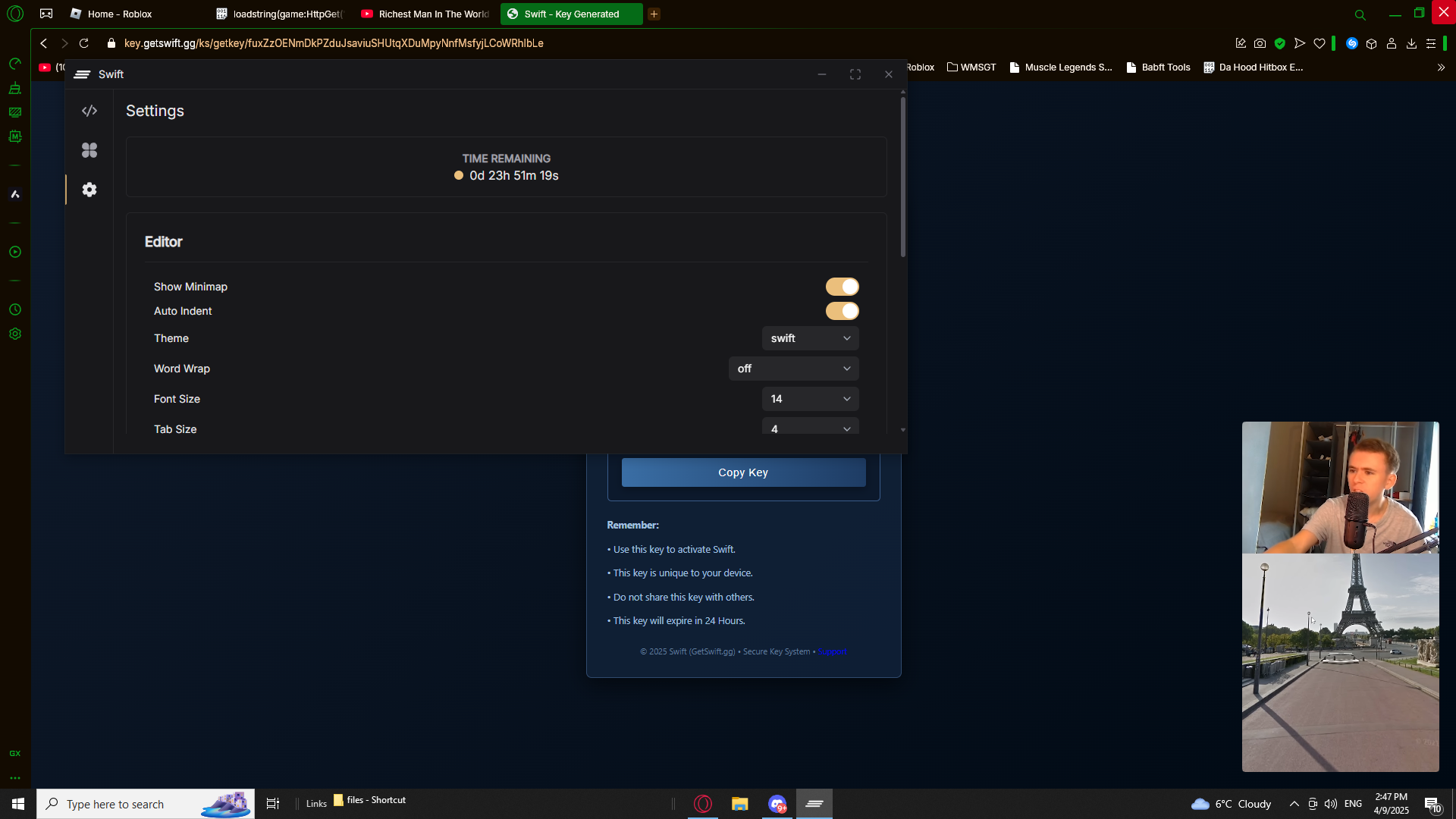Open History clock icon in Opera sidebar

point(15,309)
